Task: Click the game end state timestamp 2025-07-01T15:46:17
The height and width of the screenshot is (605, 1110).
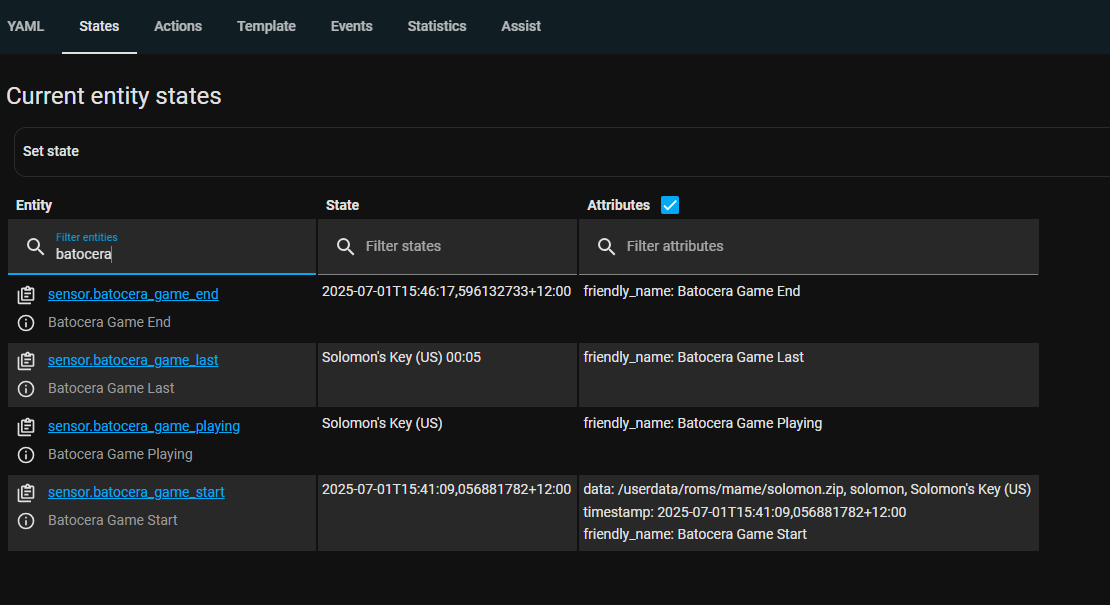Action: tap(446, 292)
